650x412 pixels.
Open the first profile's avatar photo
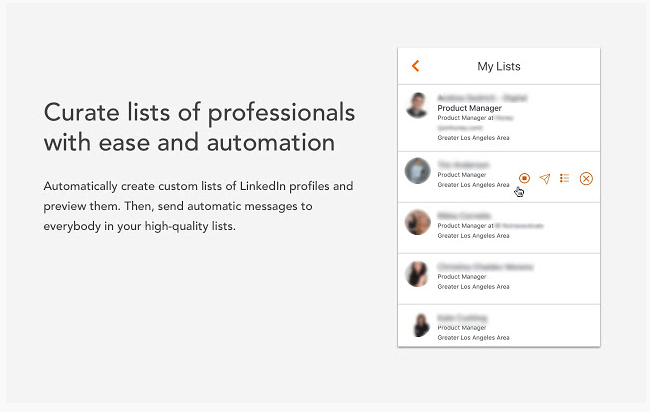417,105
